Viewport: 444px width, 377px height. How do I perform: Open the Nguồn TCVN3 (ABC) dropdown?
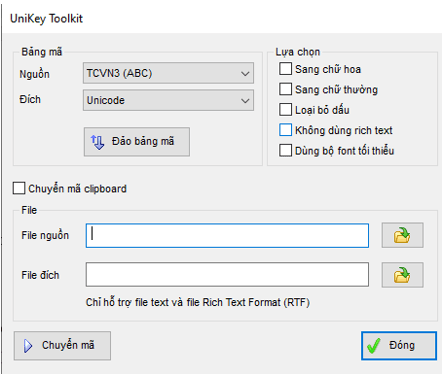point(168,73)
